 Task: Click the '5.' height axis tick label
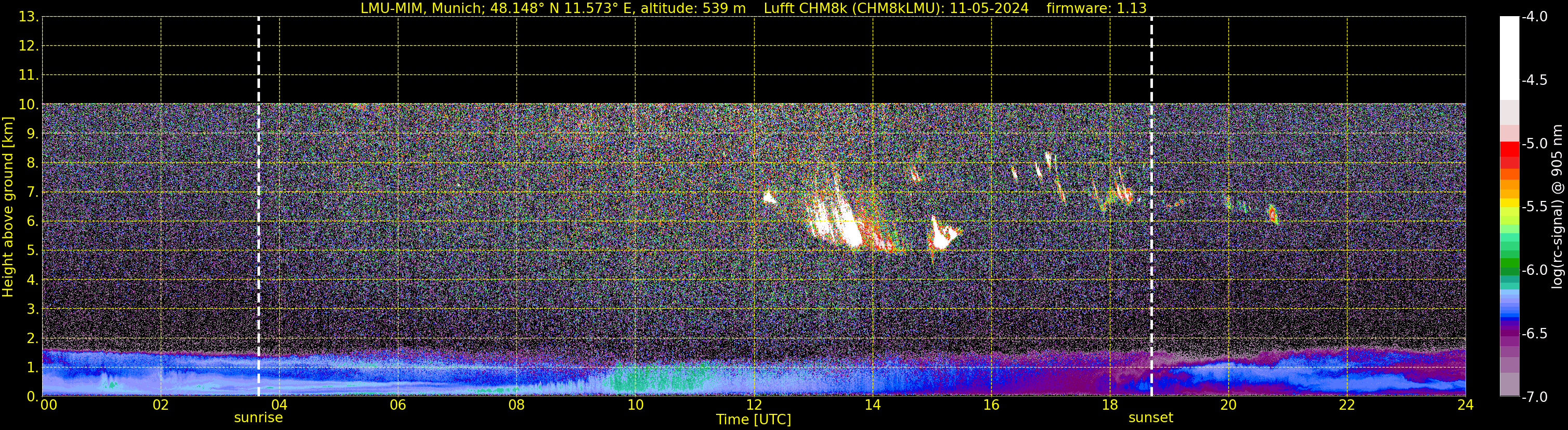(x=32, y=250)
